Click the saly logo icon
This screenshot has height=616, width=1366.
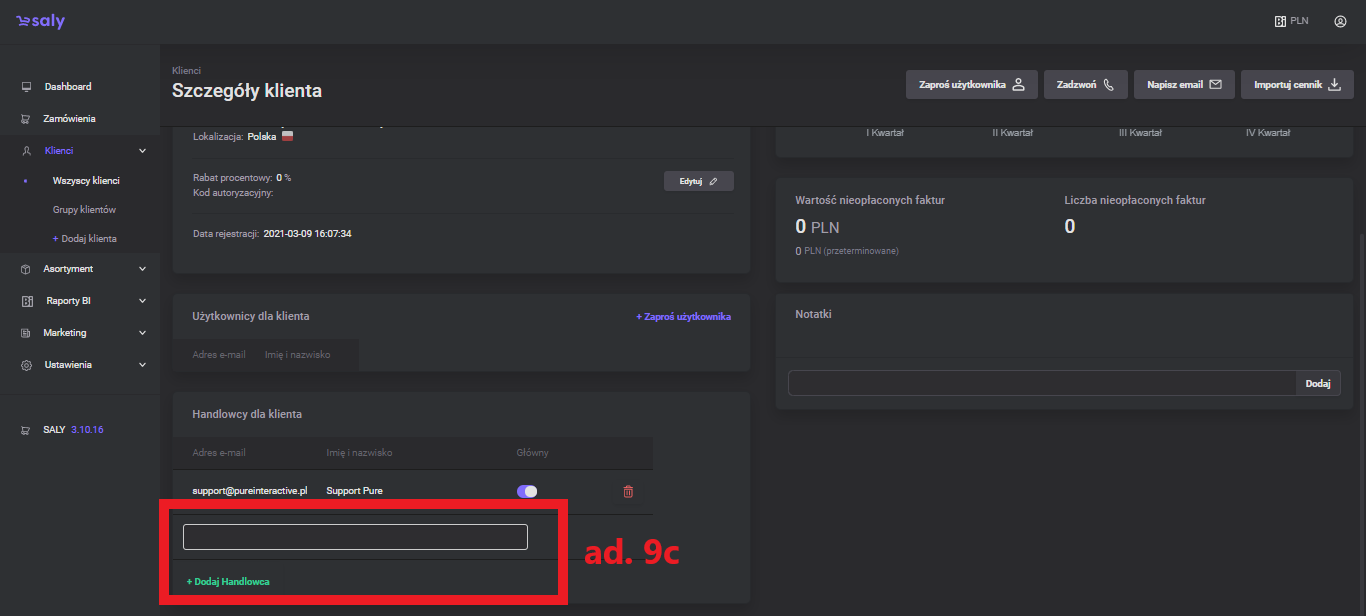(40, 21)
